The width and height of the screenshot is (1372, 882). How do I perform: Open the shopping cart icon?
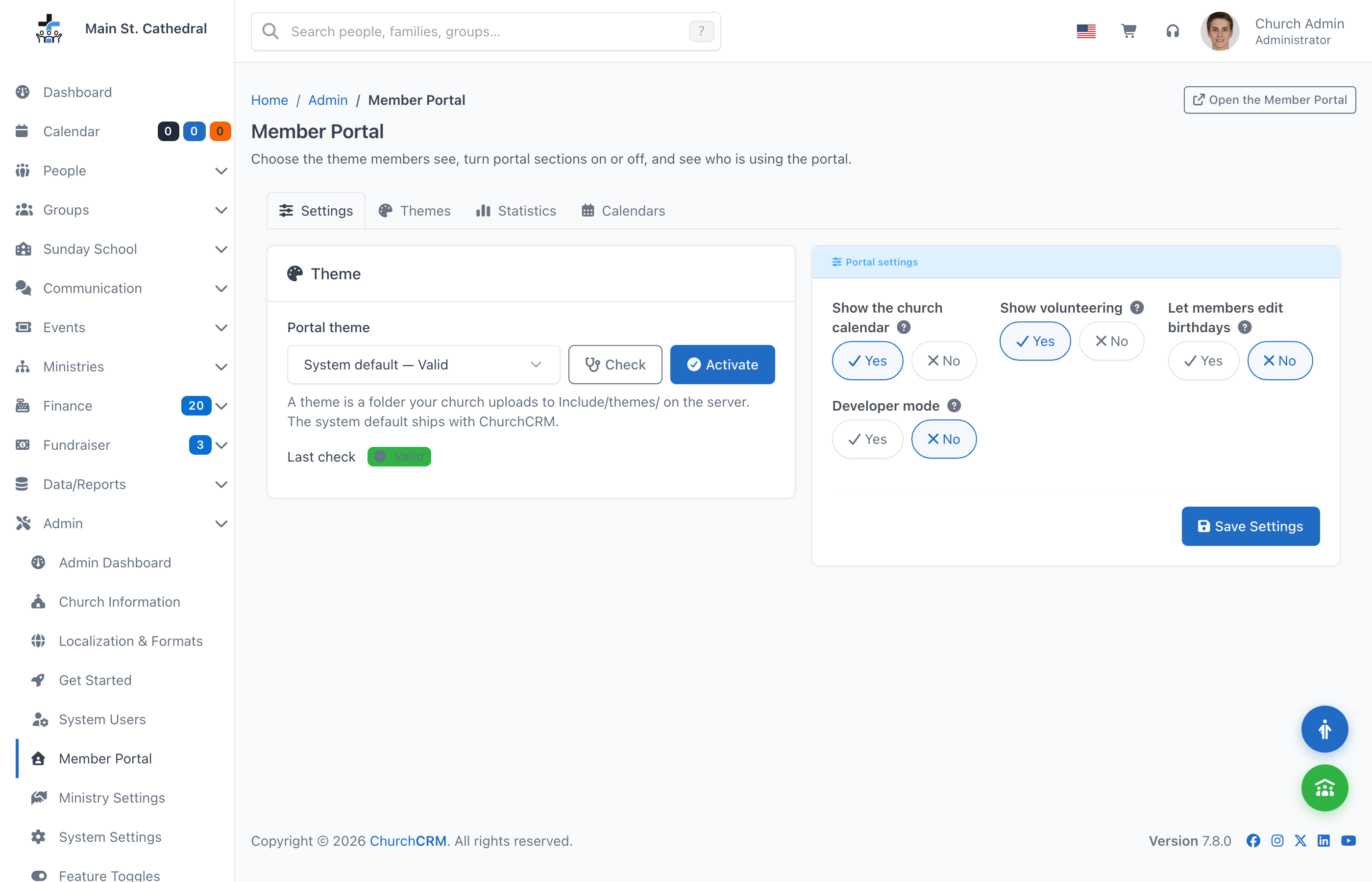[1128, 31]
